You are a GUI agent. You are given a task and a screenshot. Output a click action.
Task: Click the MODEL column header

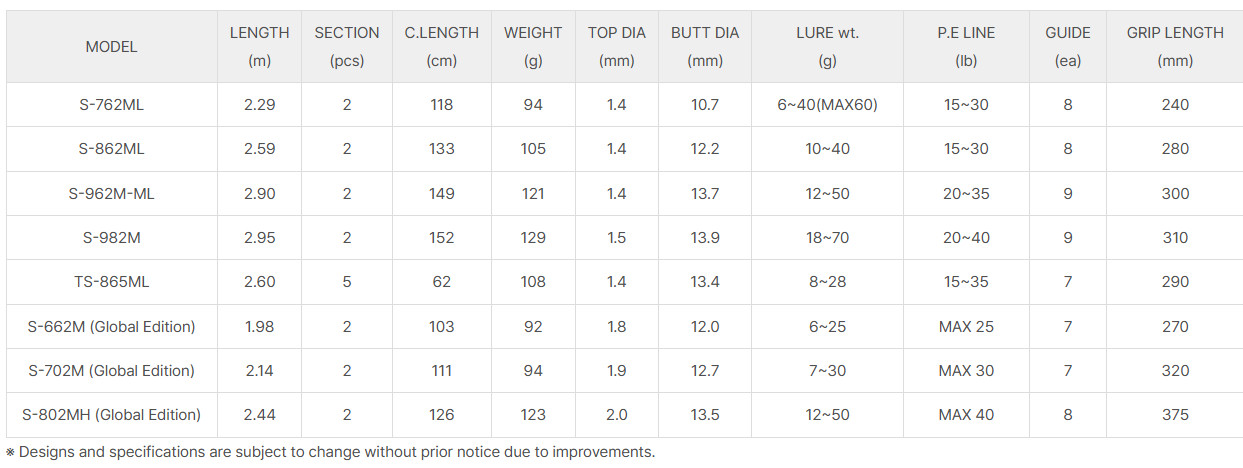click(x=111, y=46)
